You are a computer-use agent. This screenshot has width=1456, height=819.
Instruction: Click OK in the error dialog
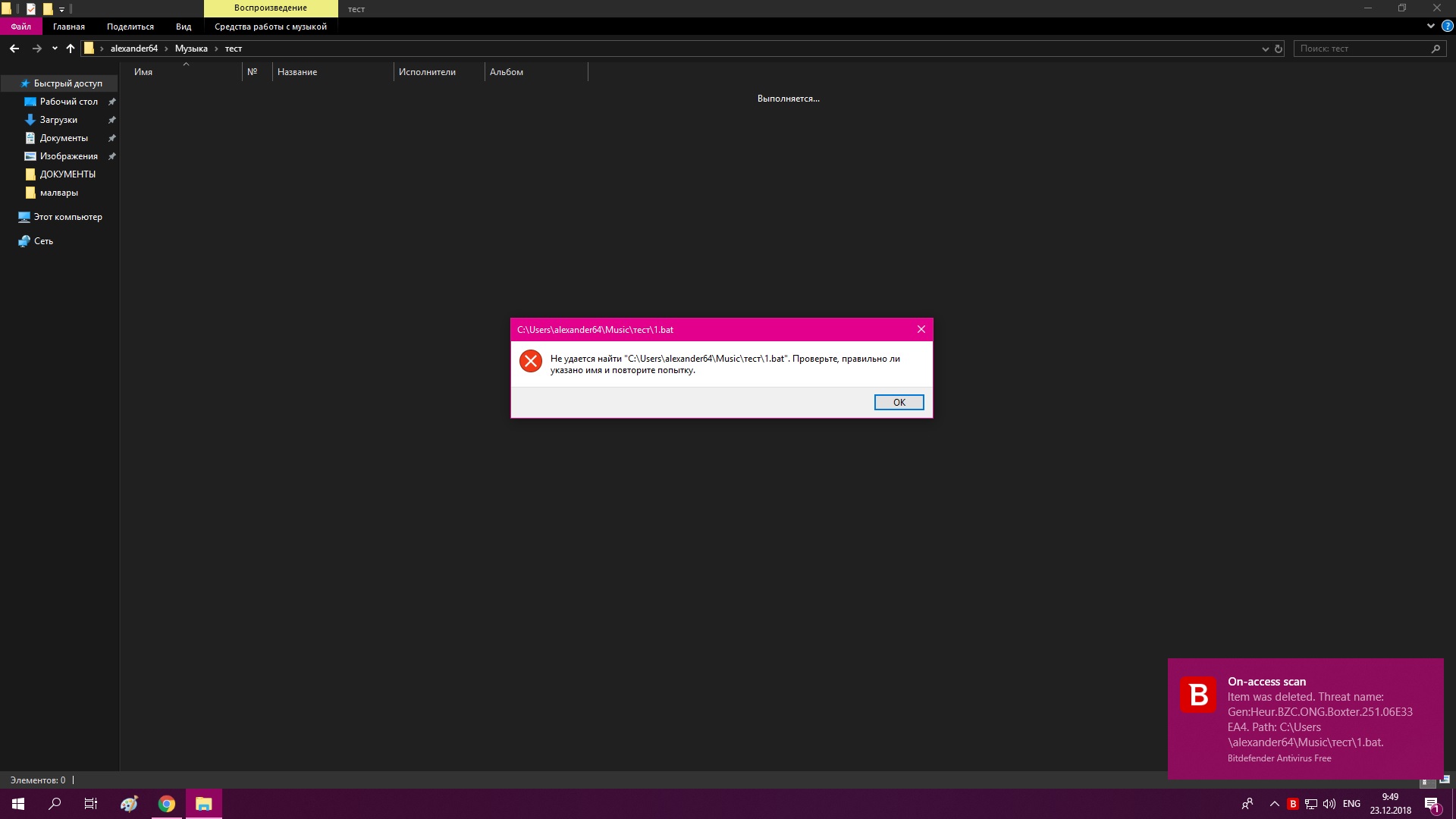pyautogui.click(x=899, y=402)
